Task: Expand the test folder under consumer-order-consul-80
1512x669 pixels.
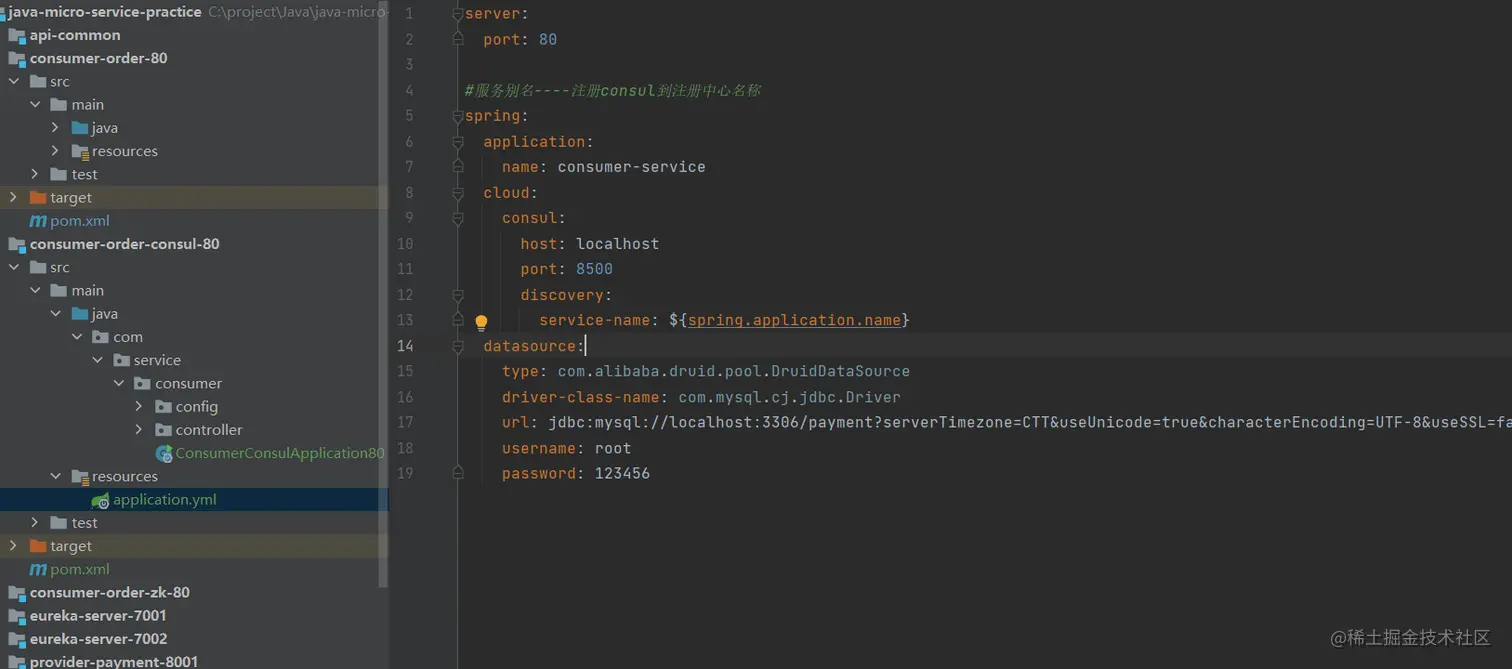Action: [35, 523]
